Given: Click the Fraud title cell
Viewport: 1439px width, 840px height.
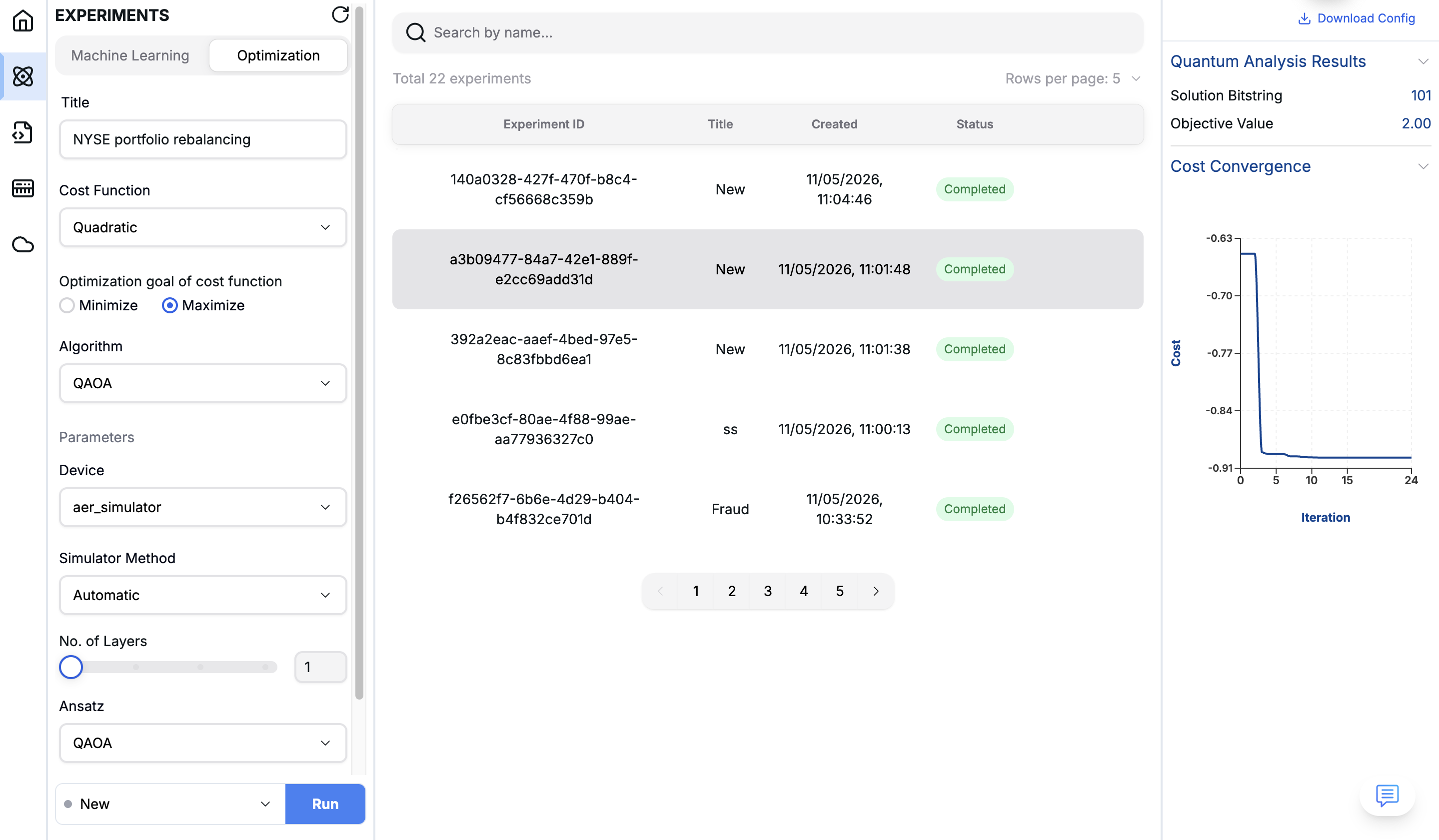Looking at the screenshot, I should pos(730,509).
